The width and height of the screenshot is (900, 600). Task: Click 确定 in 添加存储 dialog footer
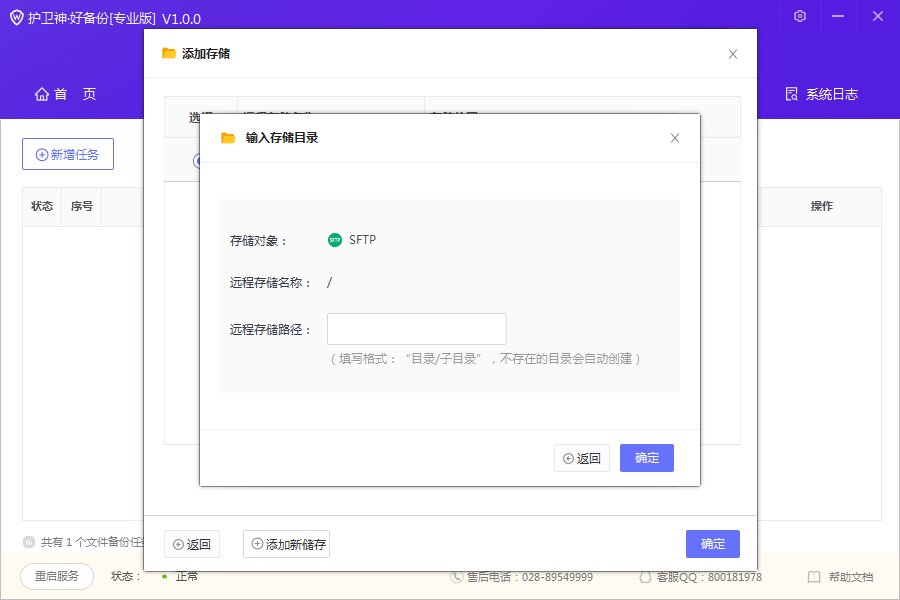point(713,544)
